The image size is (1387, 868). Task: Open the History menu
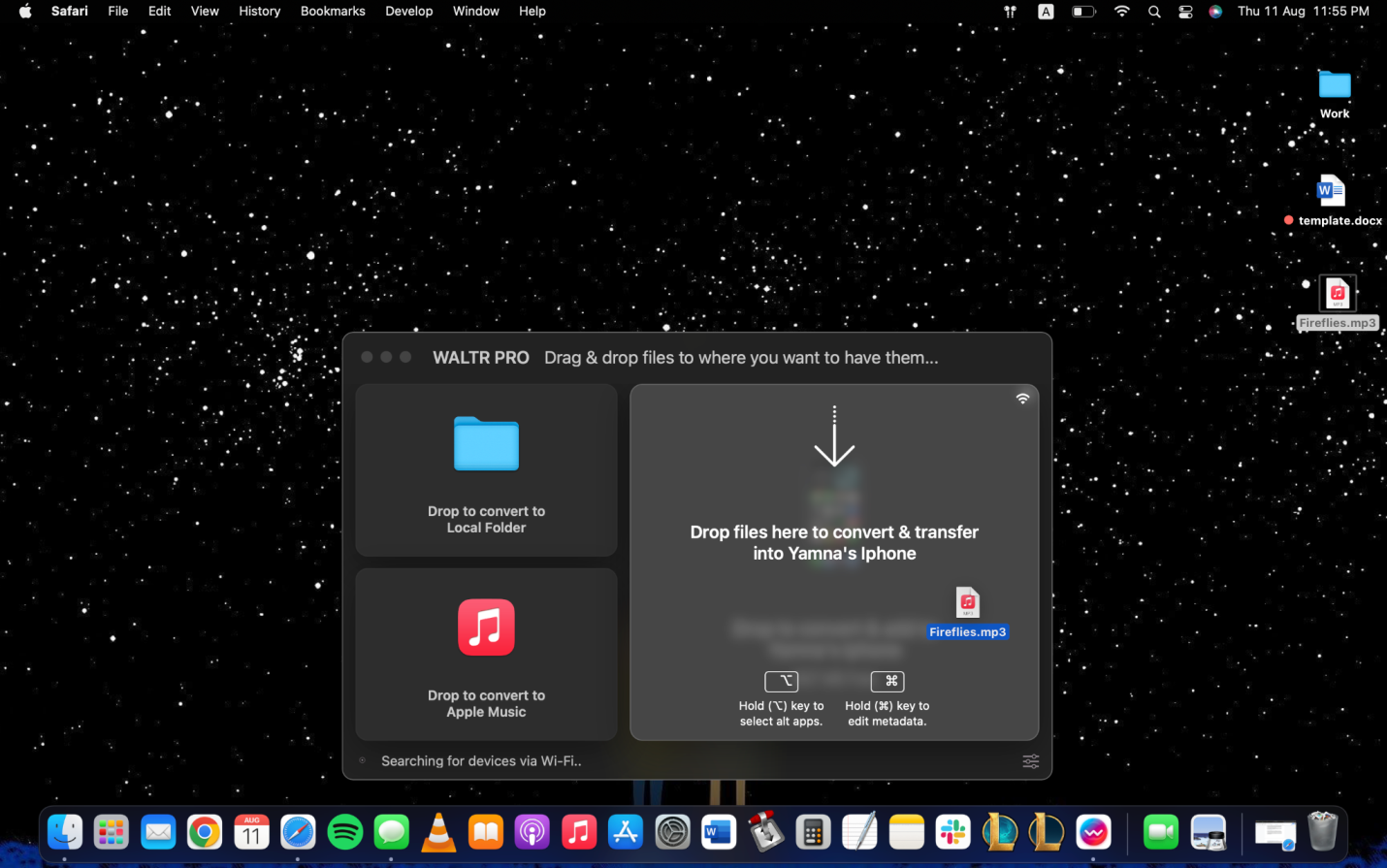pos(260,12)
